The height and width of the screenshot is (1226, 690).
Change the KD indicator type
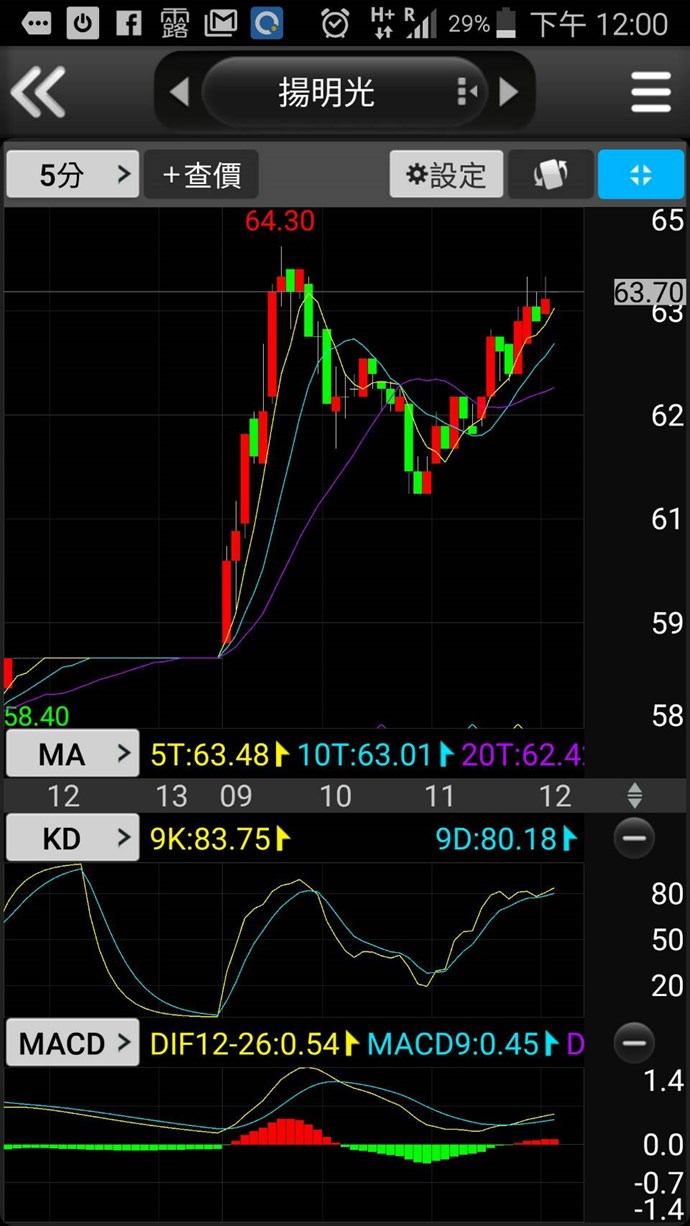coord(72,838)
